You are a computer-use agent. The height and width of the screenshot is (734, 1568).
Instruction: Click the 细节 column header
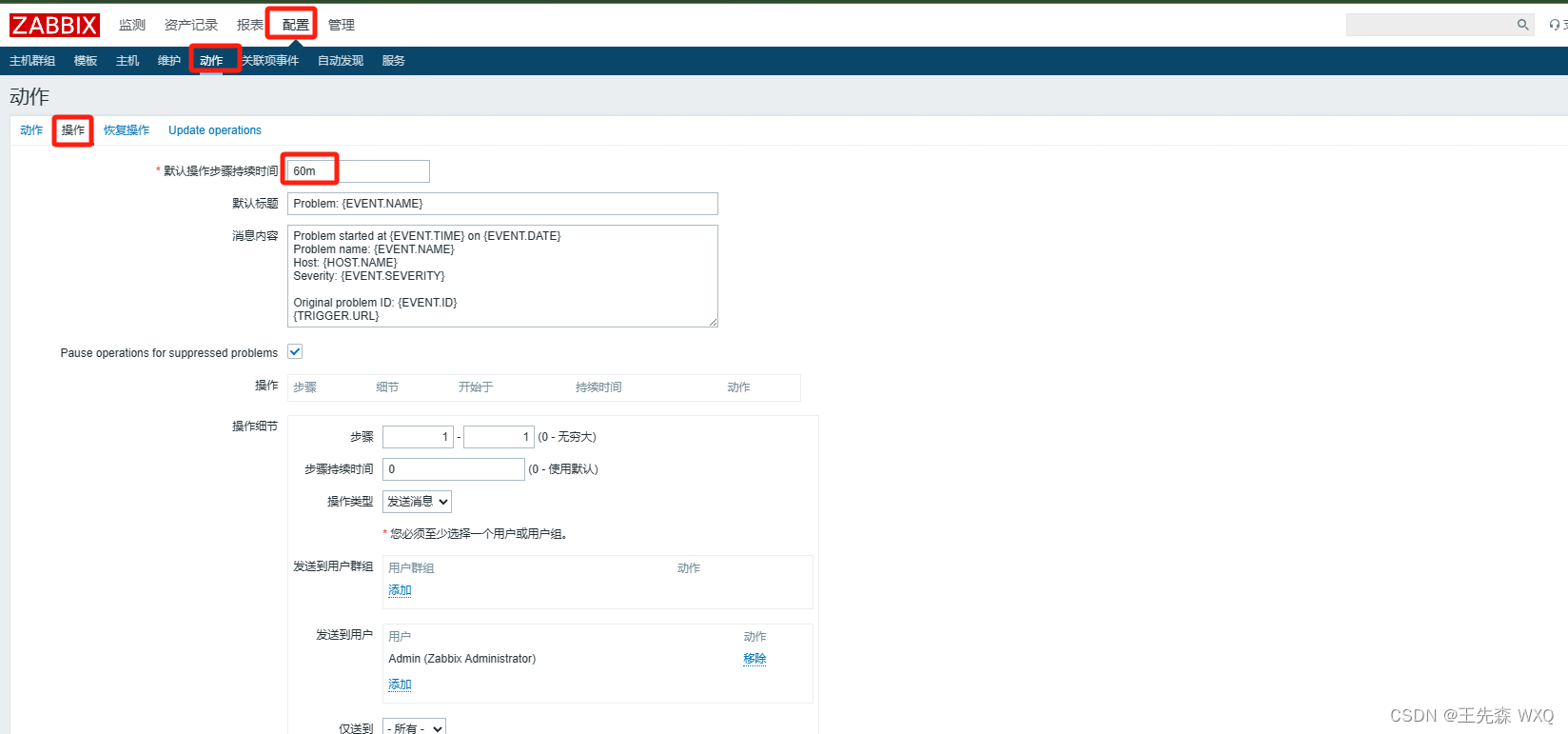pos(387,387)
